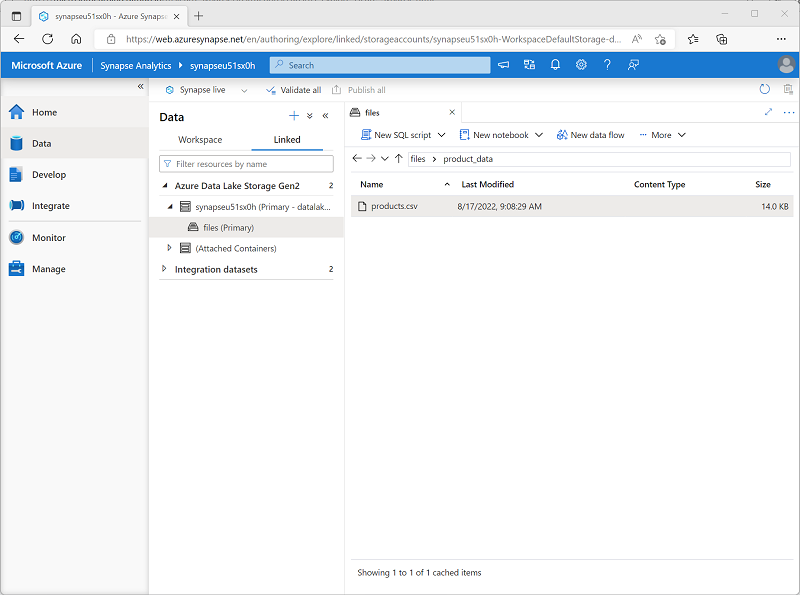Click the browser refresh button
The width and height of the screenshot is (800, 595).
click(47, 39)
